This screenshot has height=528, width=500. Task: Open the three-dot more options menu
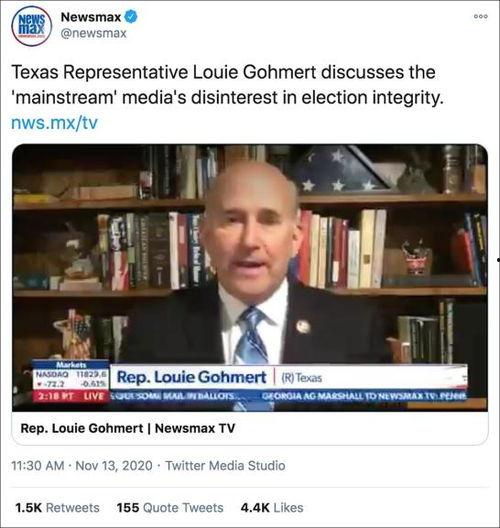[480, 16]
